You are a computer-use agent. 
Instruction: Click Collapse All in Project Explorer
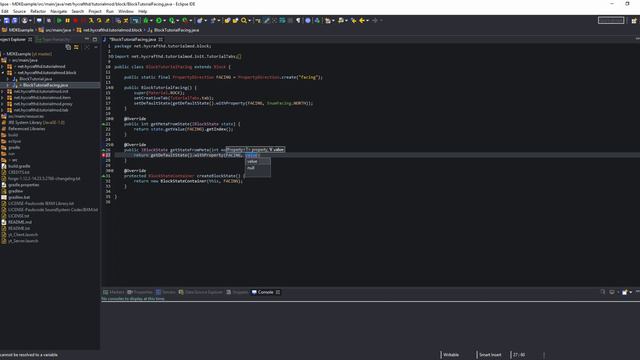68,47
